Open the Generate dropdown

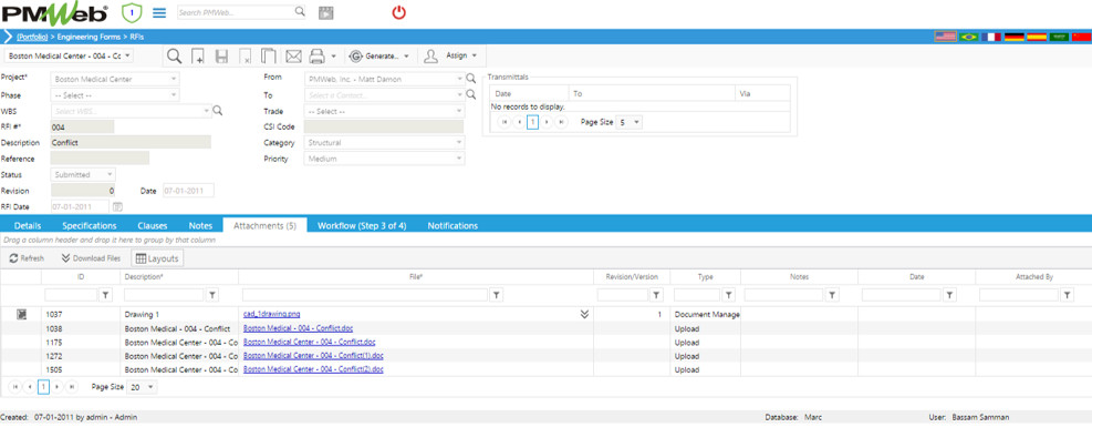(x=380, y=56)
